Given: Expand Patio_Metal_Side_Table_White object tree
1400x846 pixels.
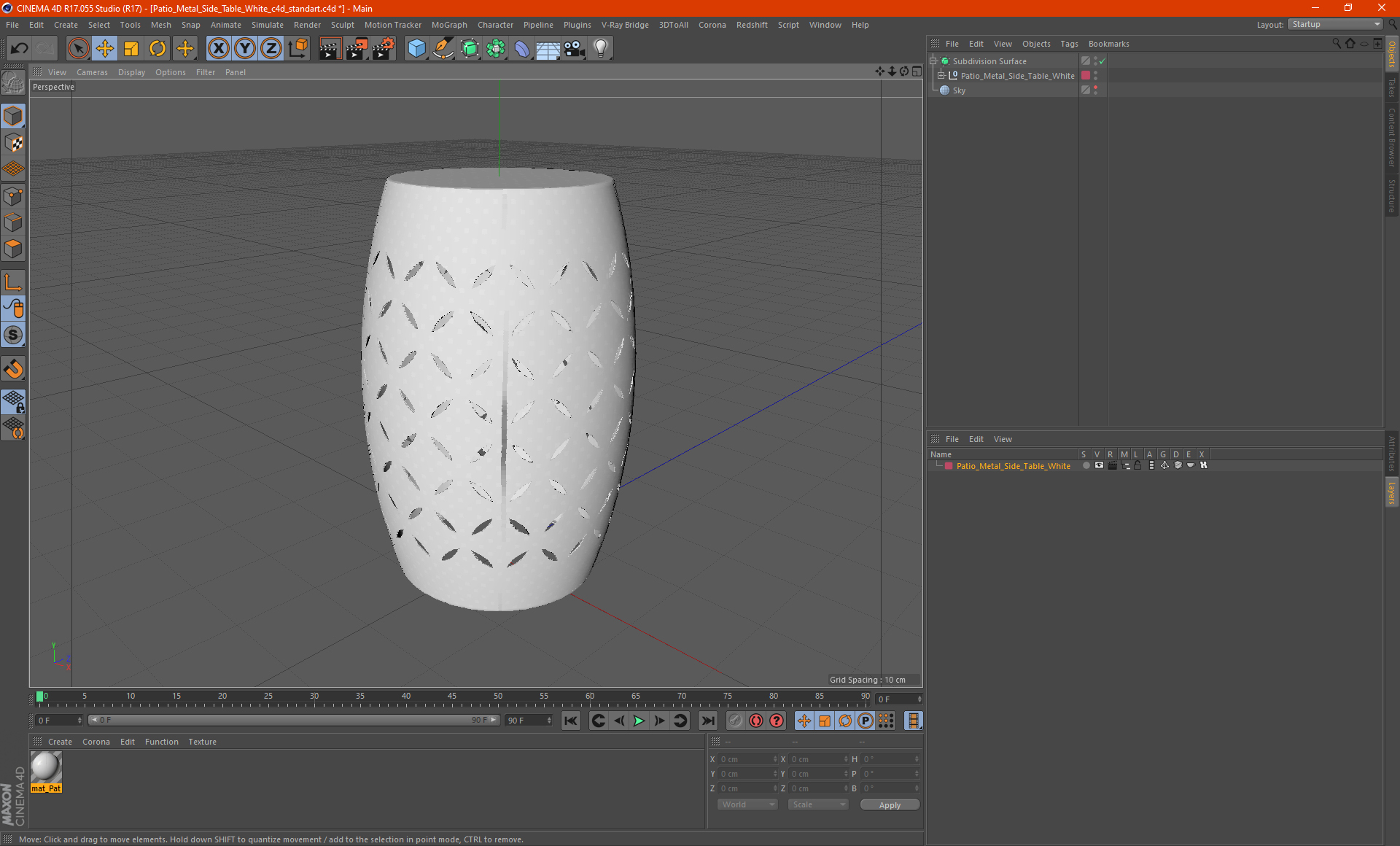Looking at the screenshot, I should (x=941, y=75).
